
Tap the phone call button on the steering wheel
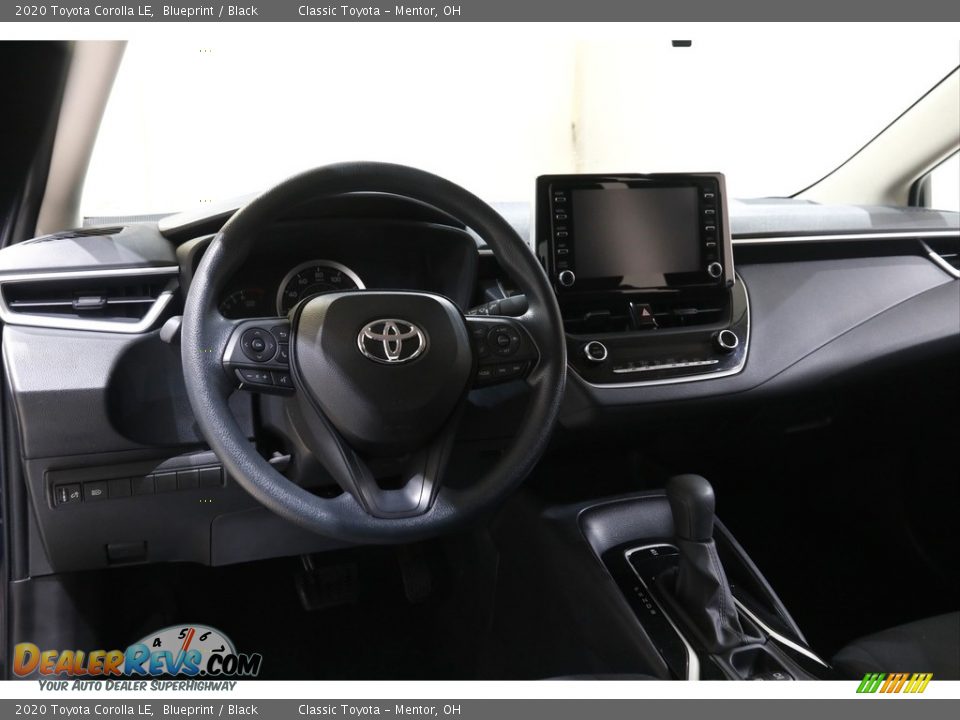coord(282,353)
